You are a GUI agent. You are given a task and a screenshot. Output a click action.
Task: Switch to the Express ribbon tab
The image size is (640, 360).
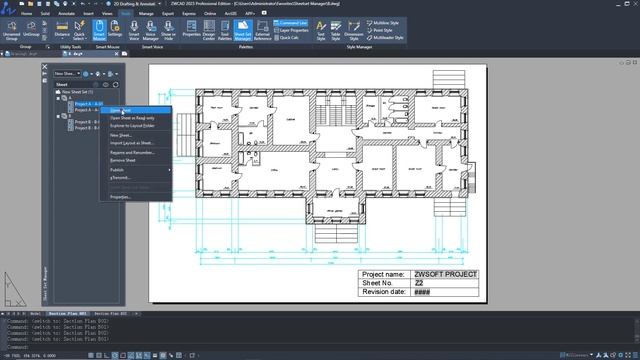tap(189, 13)
